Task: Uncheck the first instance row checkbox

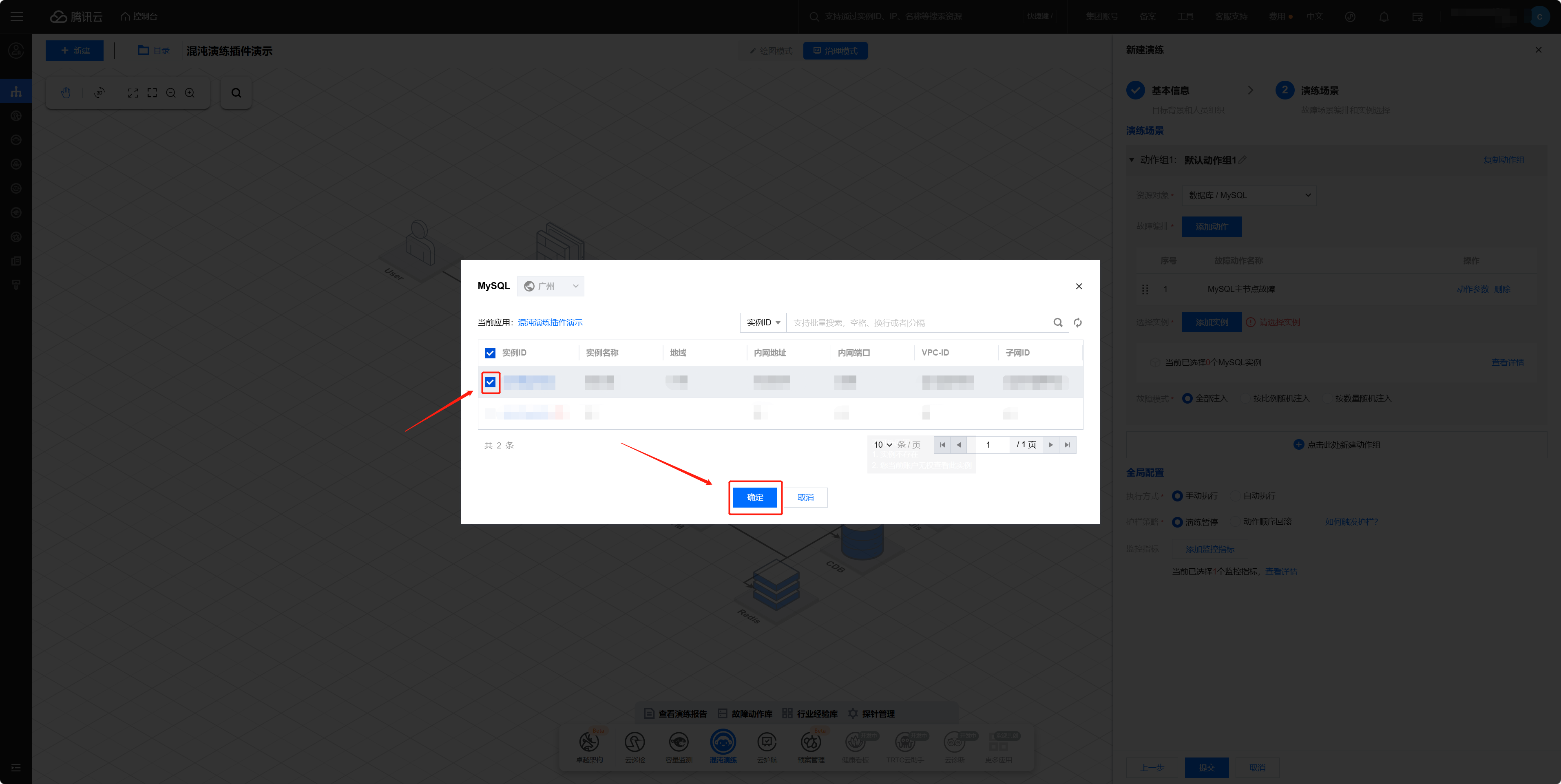Action: point(490,382)
